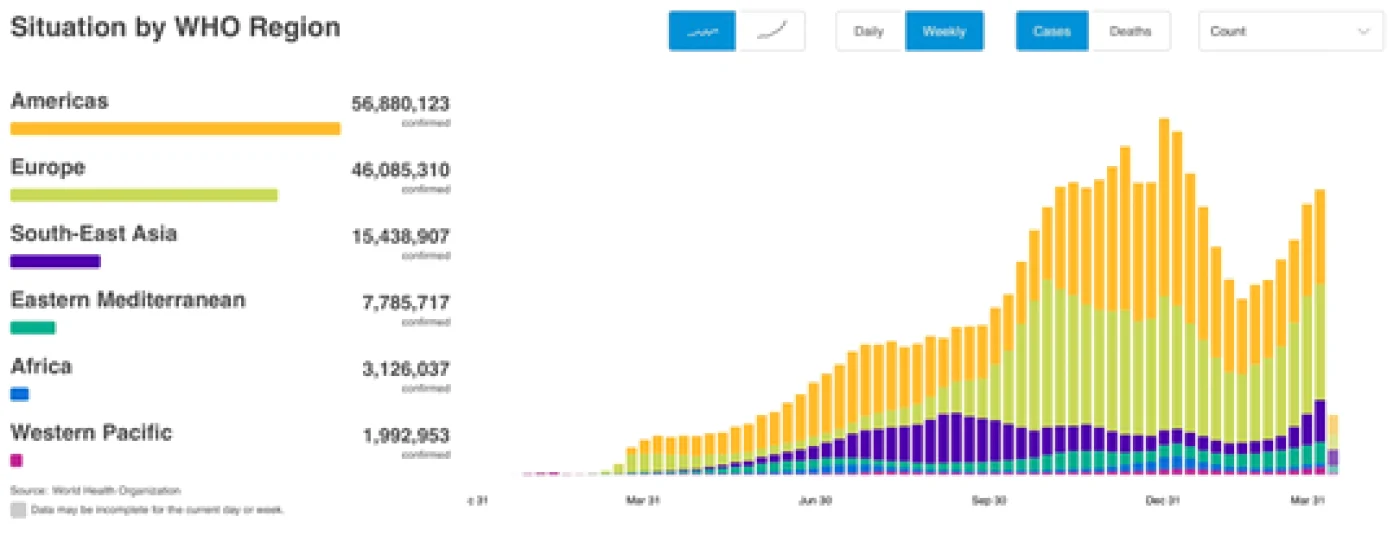Click the pink Western Pacific square
1400x542 pixels.
click(16, 460)
